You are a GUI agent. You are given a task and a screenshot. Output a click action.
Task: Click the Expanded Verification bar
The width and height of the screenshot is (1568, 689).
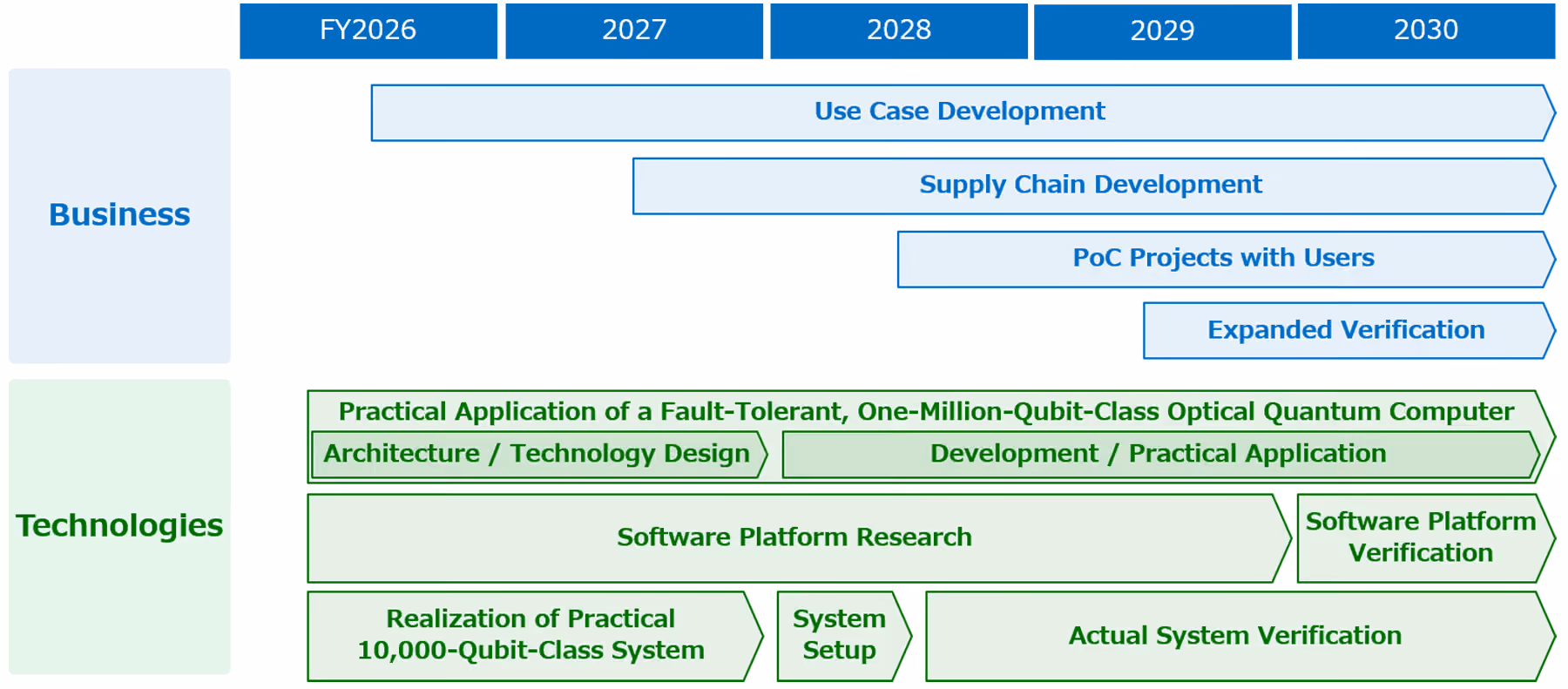[x=1348, y=330]
